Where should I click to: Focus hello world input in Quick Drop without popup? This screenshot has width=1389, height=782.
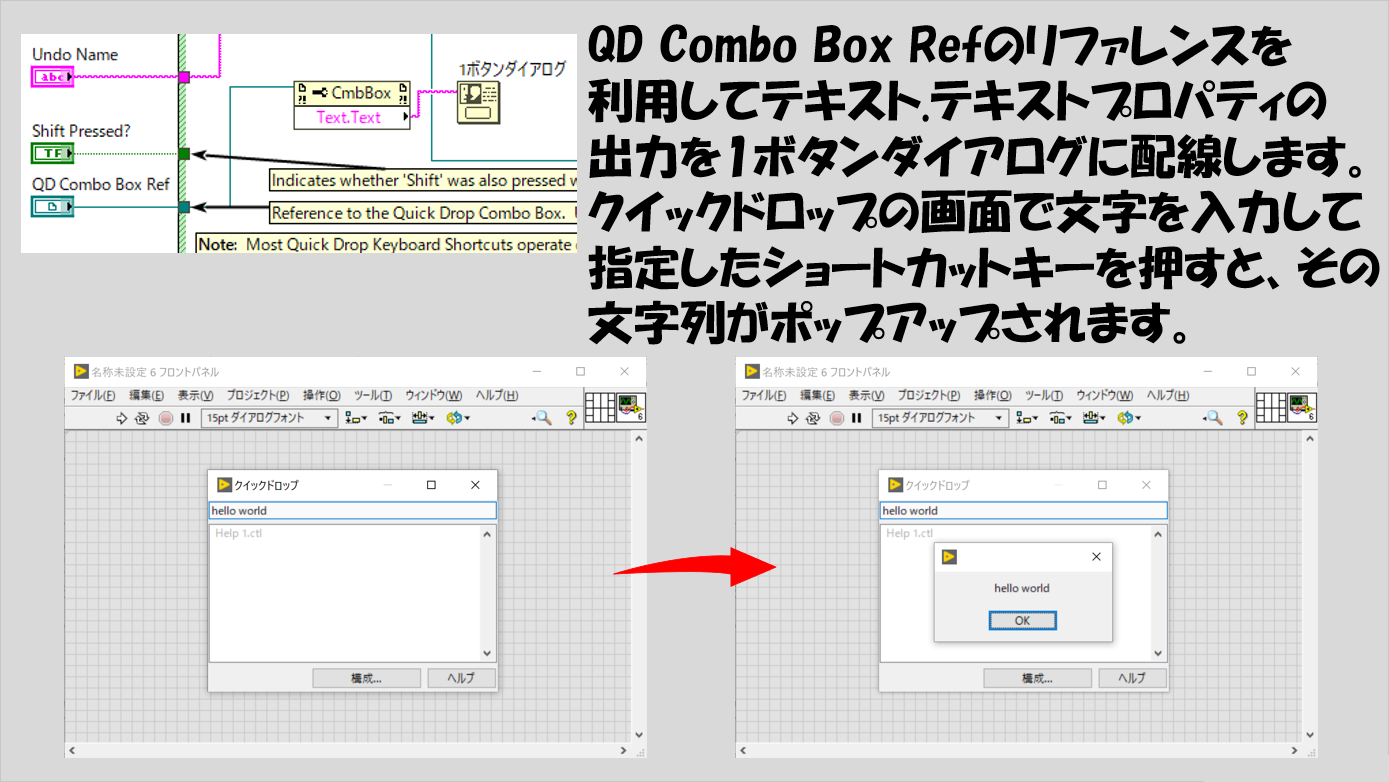[352, 511]
